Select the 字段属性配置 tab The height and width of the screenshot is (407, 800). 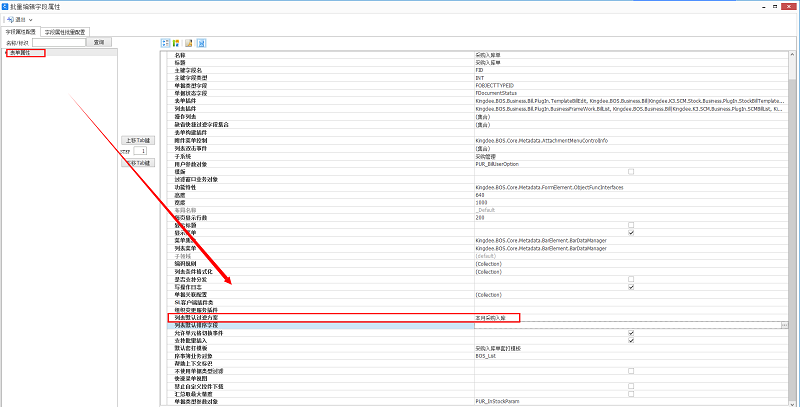pos(21,32)
